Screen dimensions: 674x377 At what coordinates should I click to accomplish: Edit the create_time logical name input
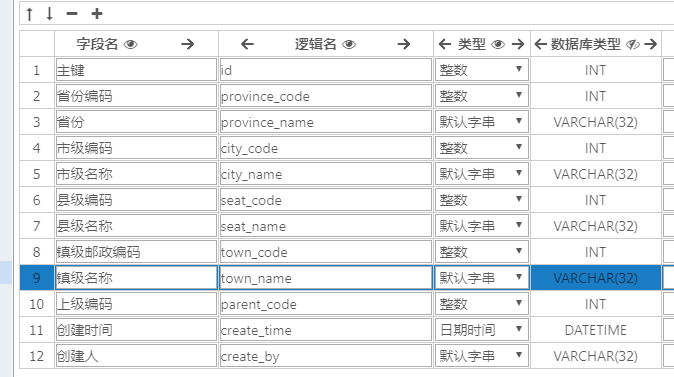[x=326, y=330]
